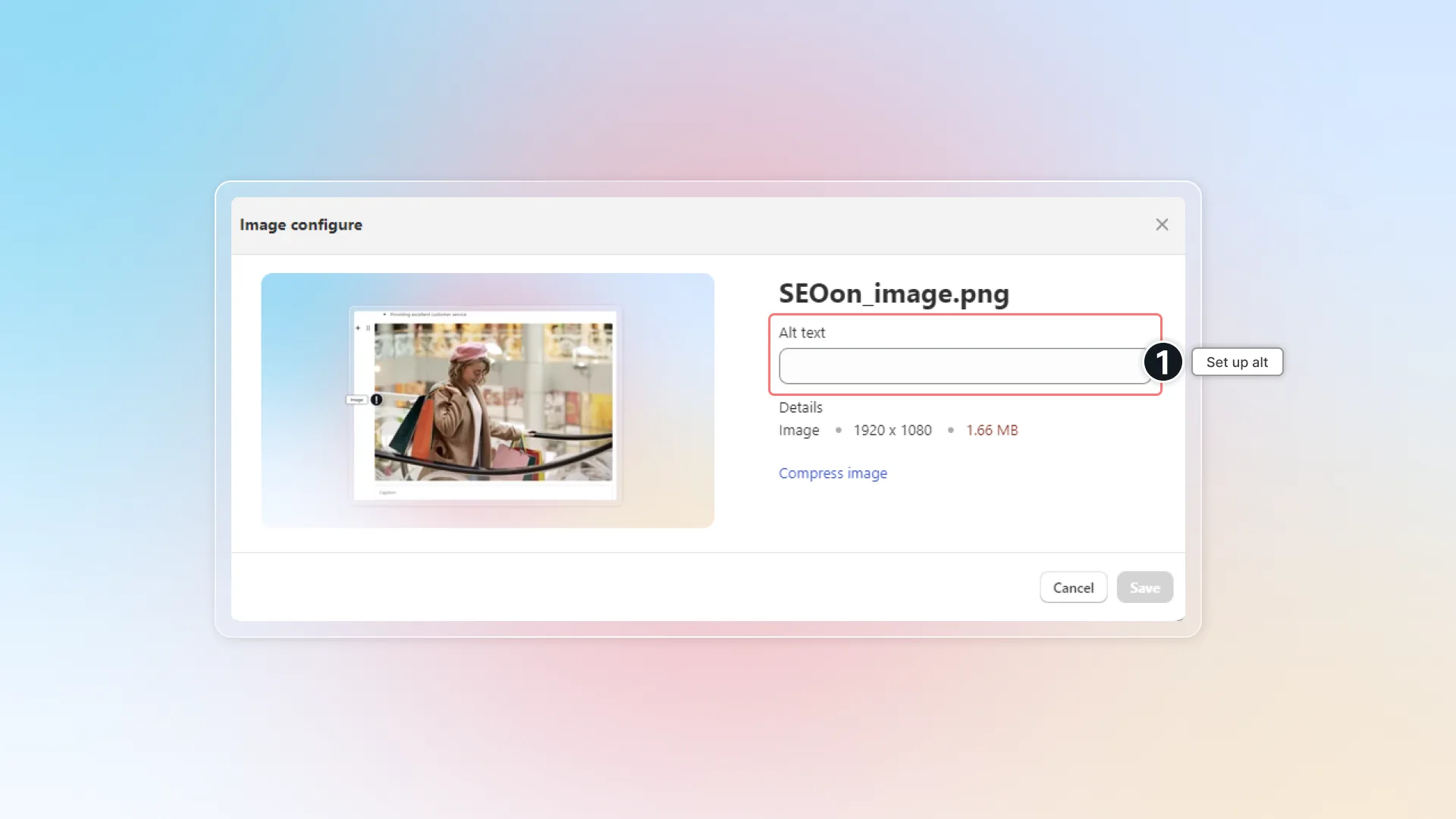The image size is (1456, 819).
Task: Click the Image configure title text
Action: click(301, 225)
